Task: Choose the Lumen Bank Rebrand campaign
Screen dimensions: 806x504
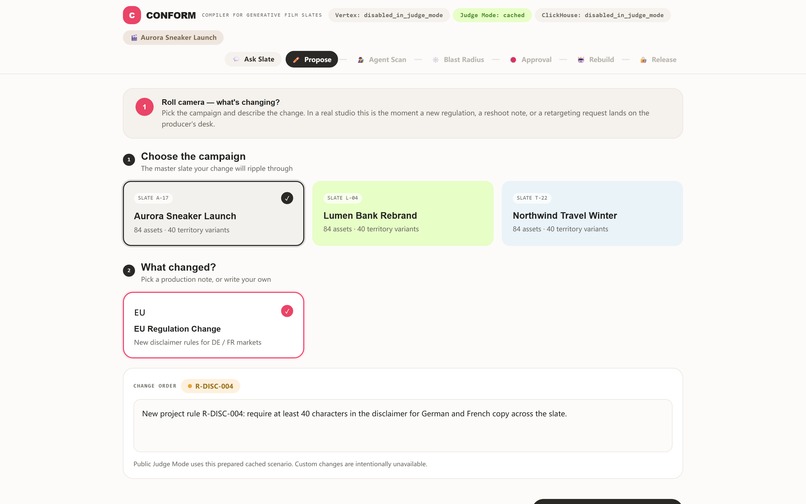Action: coord(402,213)
